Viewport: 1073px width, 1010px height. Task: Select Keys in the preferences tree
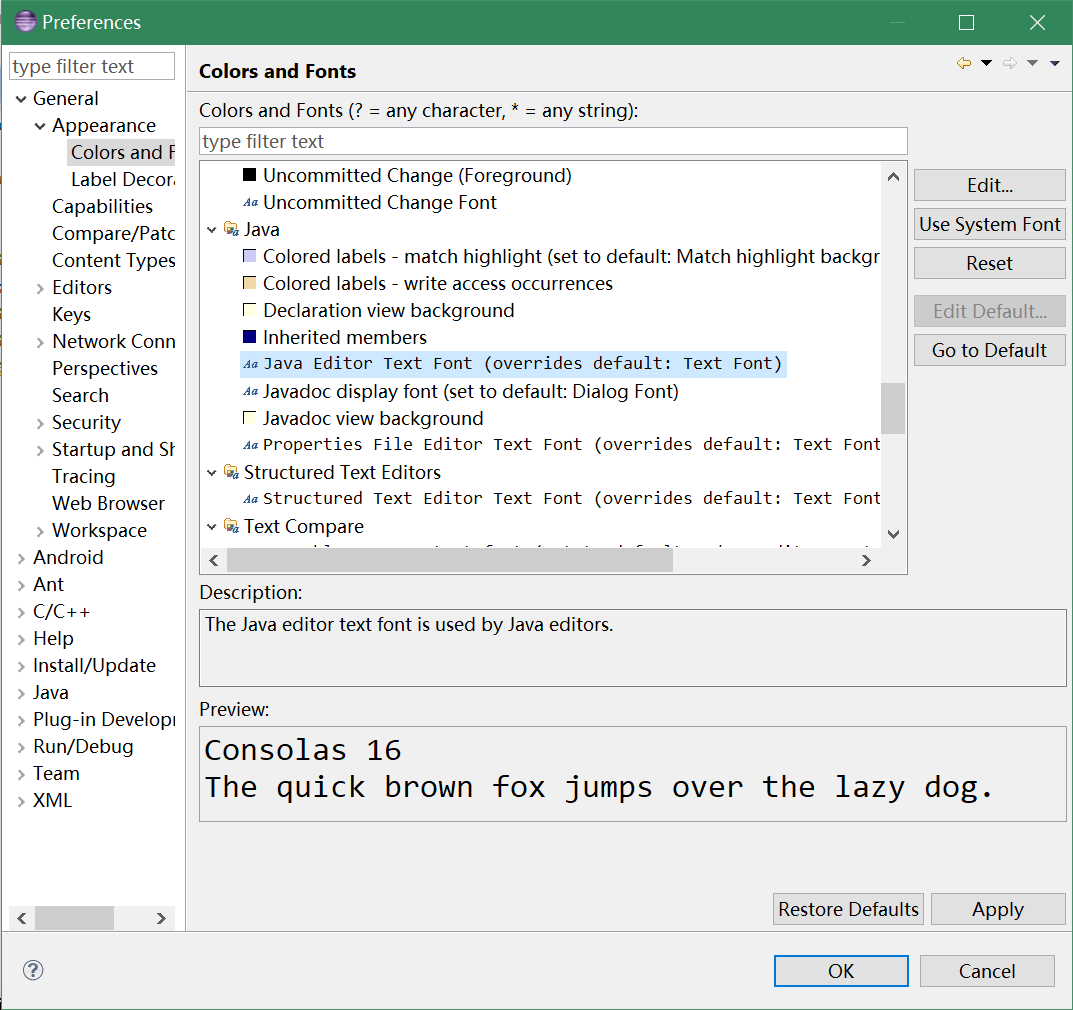point(71,314)
